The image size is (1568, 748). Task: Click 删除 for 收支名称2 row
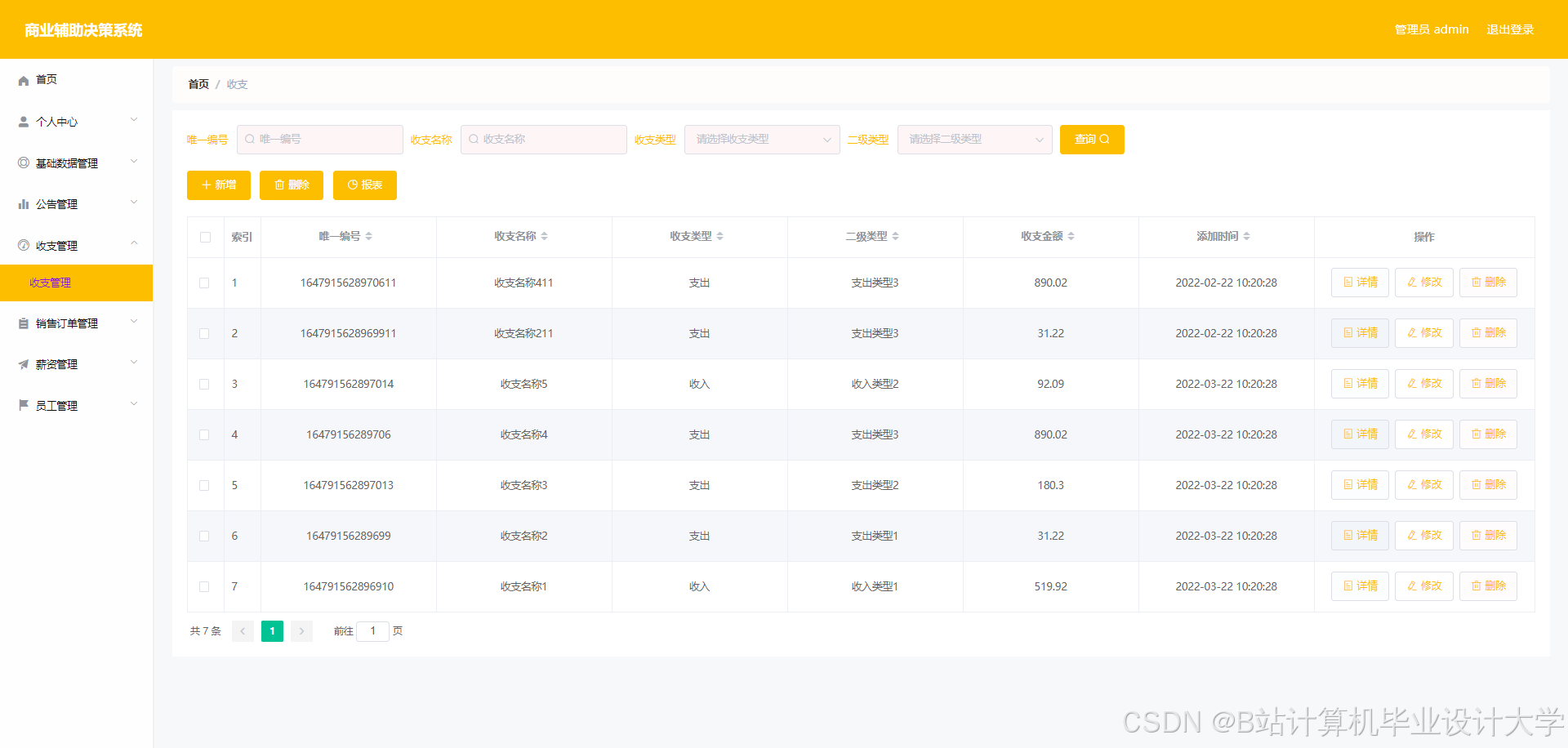click(1488, 536)
